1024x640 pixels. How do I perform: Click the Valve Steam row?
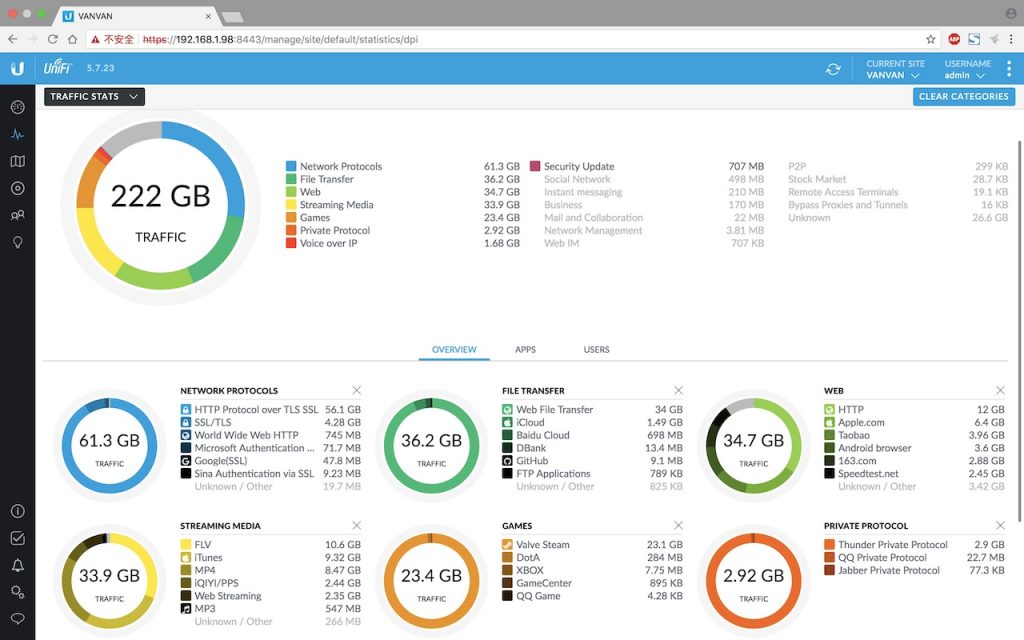[x=592, y=545]
